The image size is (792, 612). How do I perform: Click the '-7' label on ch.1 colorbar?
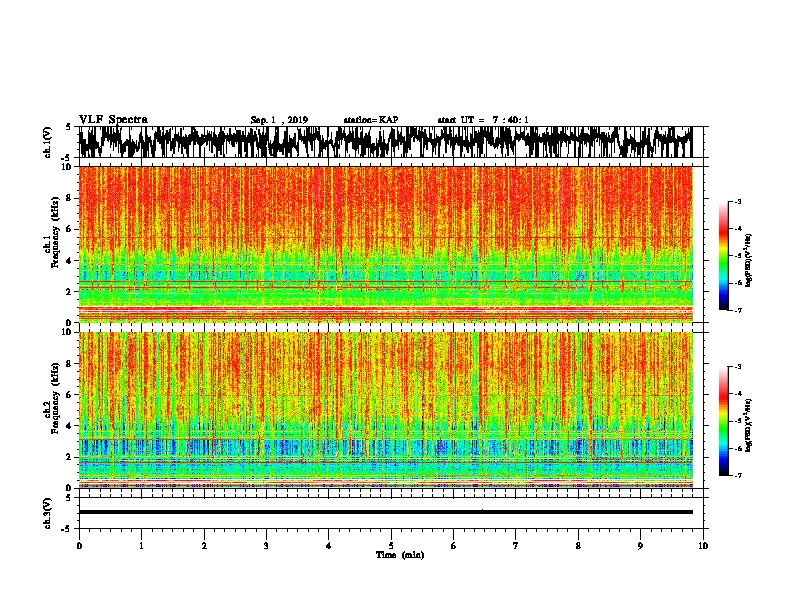(738, 310)
